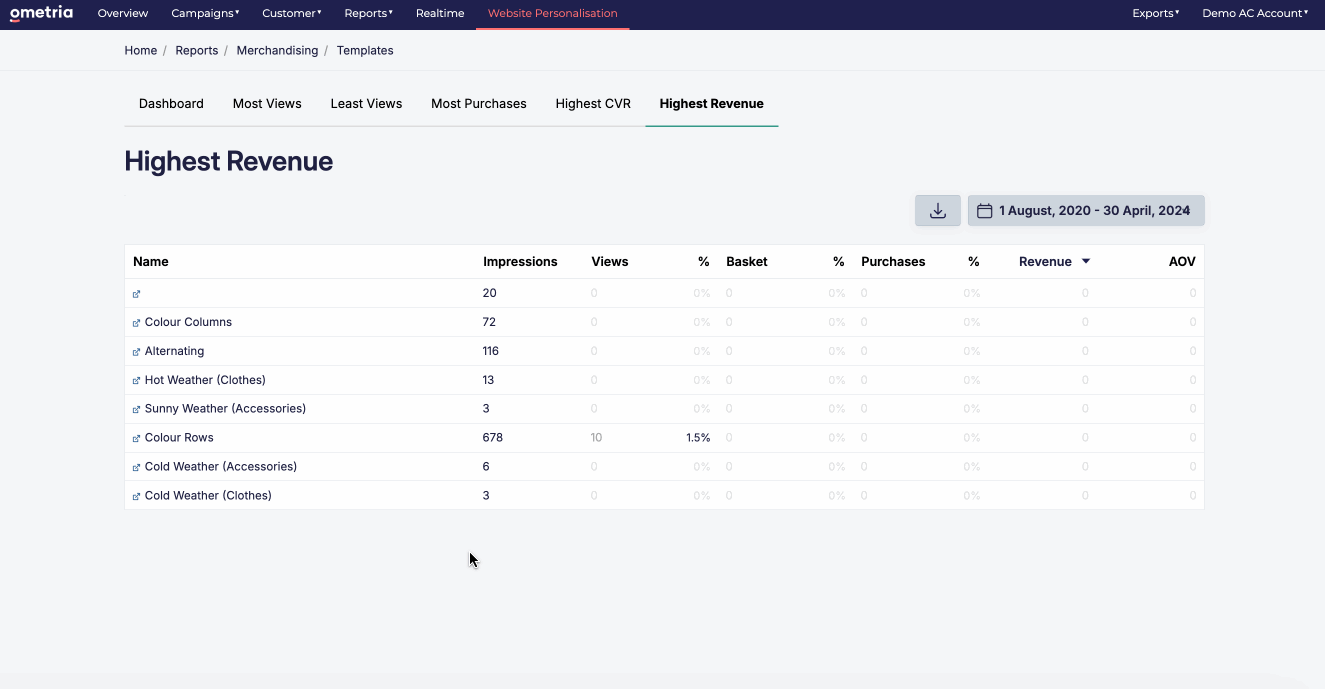Click external link icon beside Colour Rows
This screenshot has height=689, width=1325.
tap(137, 439)
